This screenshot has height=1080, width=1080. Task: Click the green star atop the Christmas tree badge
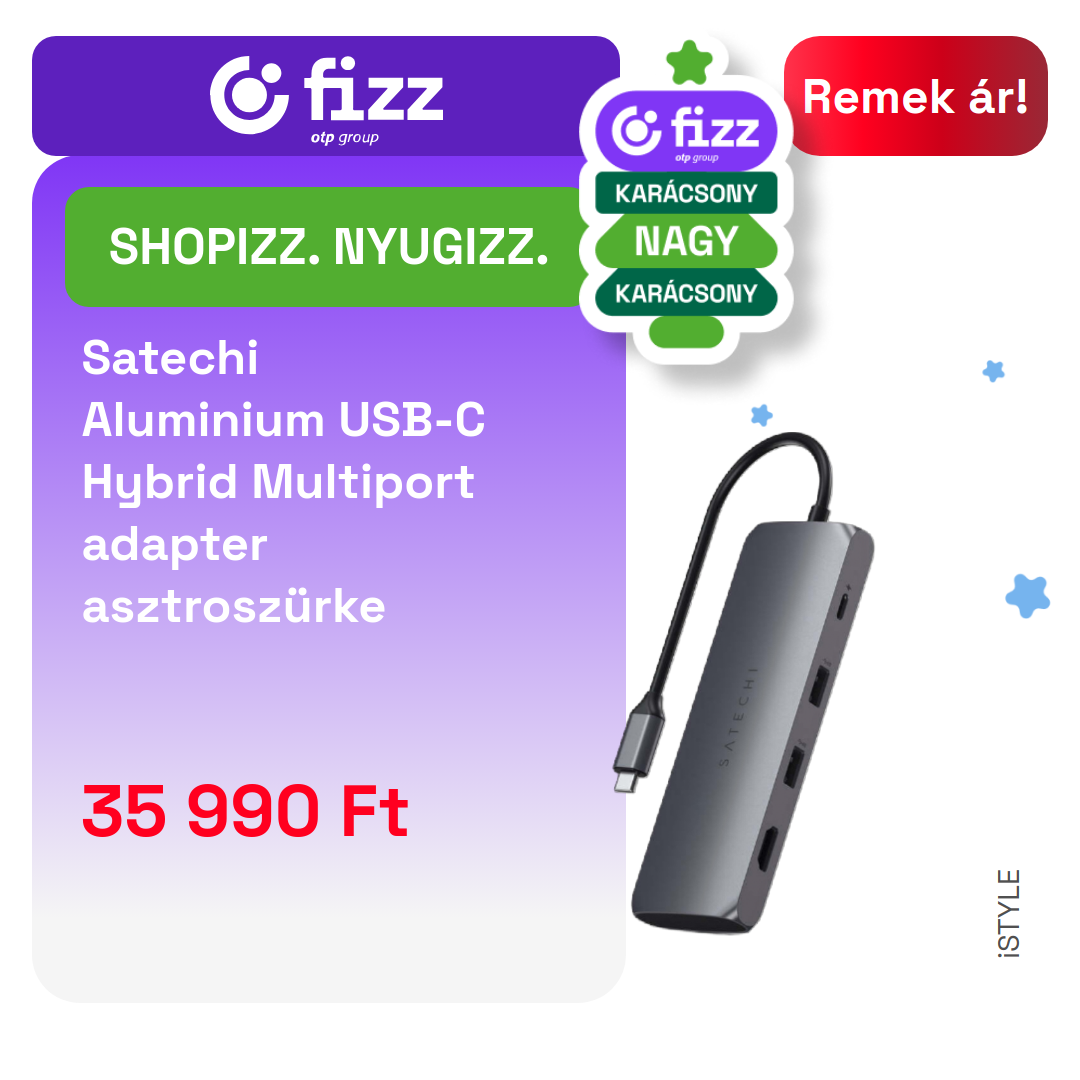689,63
